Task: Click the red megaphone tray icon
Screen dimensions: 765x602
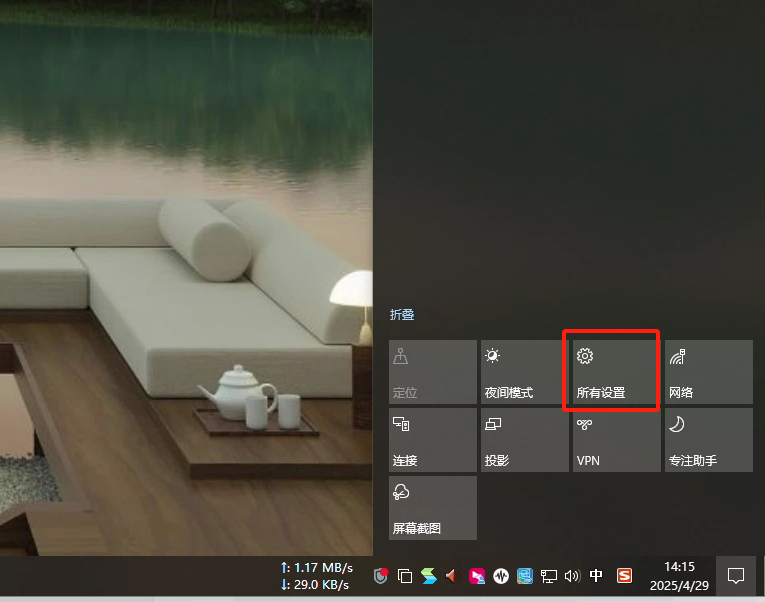Action: 452,576
